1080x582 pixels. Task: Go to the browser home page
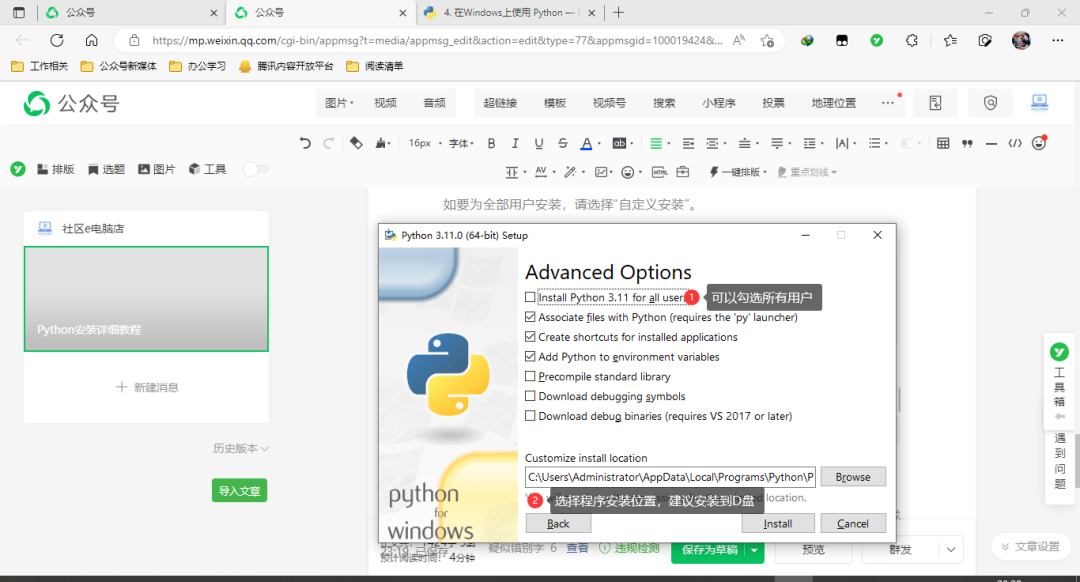91,40
